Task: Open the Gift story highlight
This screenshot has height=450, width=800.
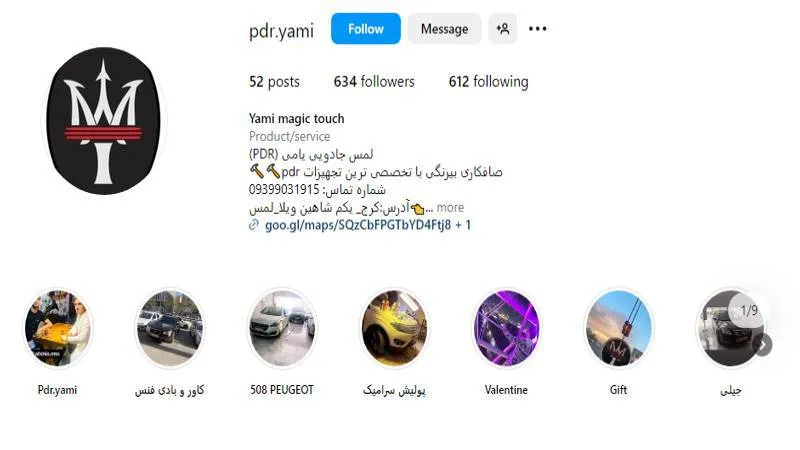Action: click(618, 328)
